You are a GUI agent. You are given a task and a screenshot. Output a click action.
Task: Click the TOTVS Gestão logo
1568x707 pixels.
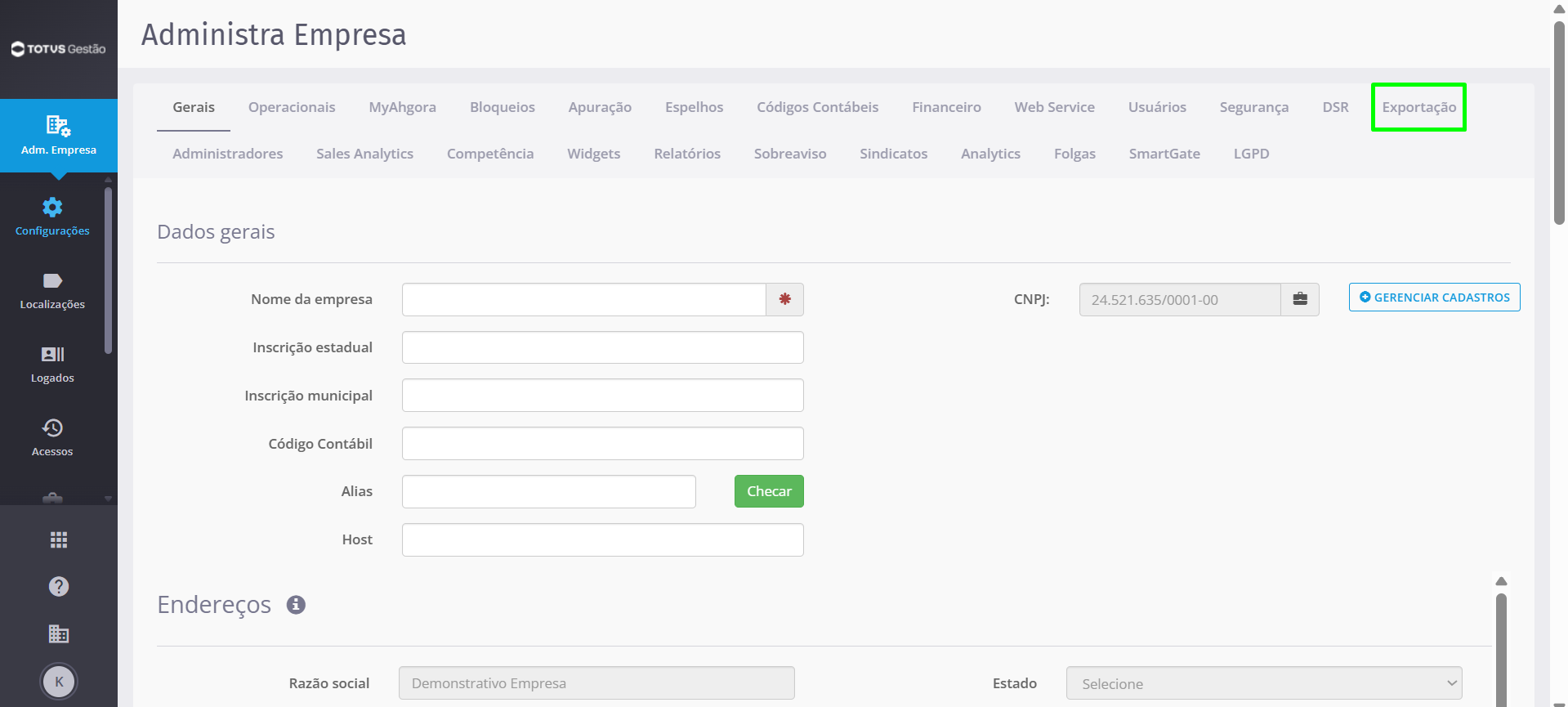(x=58, y=49)
